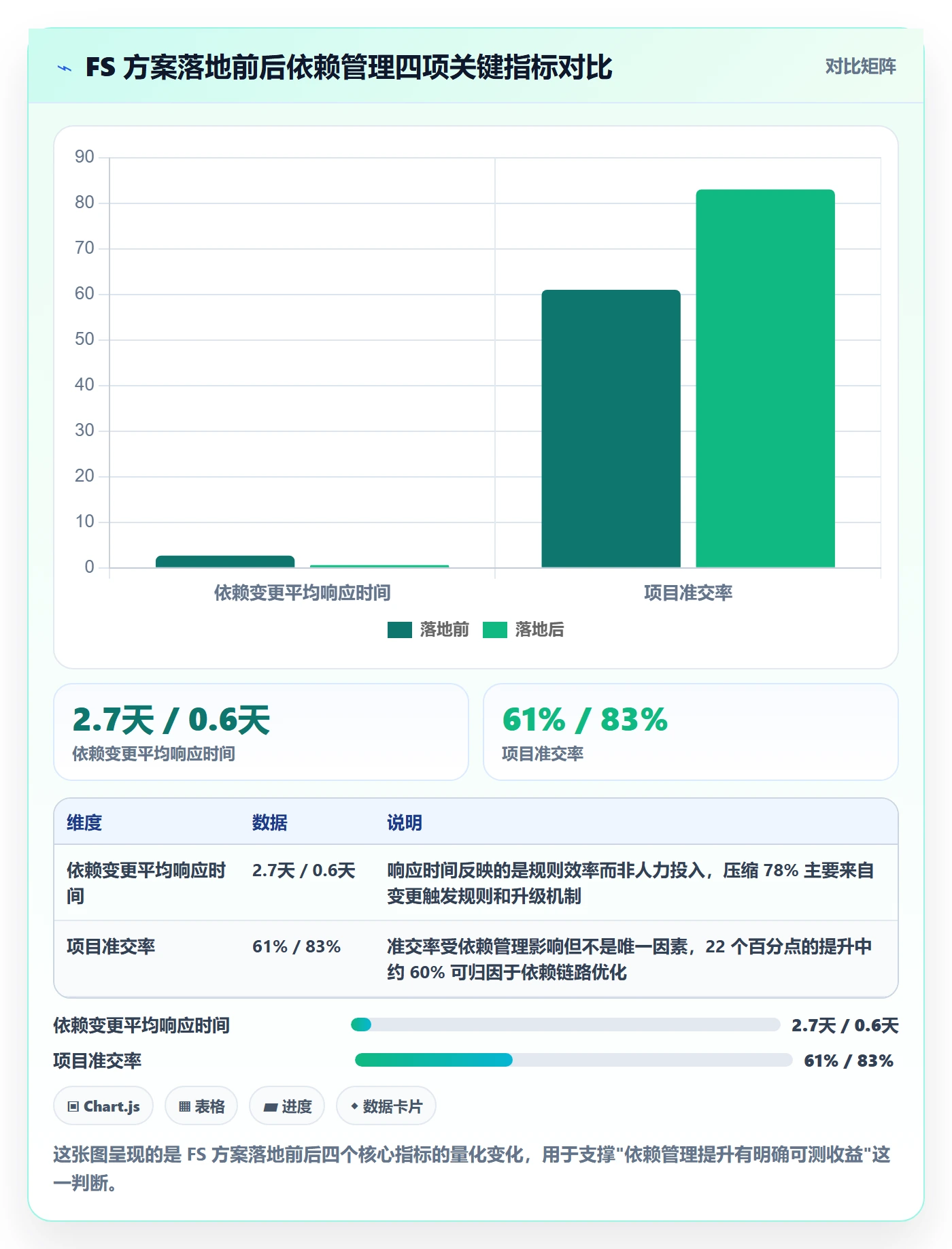
Task: Click the 2.7天 / 0.6天 value beside the progress bar
Action: [x=845, y=1025]
